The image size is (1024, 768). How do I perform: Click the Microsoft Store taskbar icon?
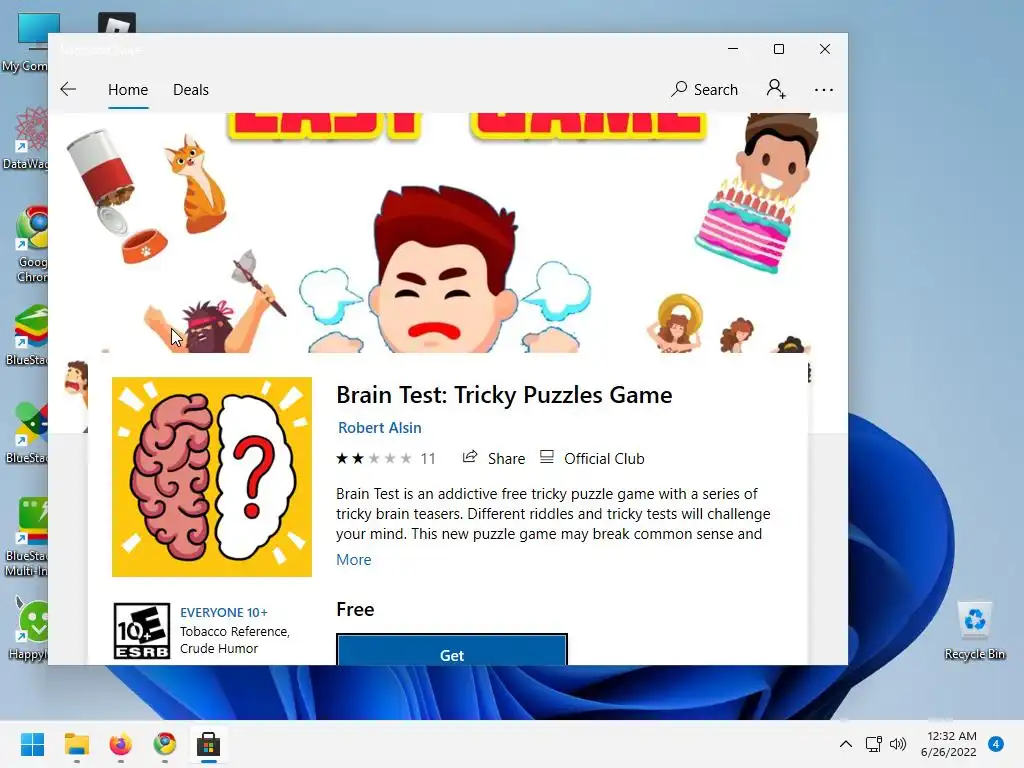(x=208, y=744)
